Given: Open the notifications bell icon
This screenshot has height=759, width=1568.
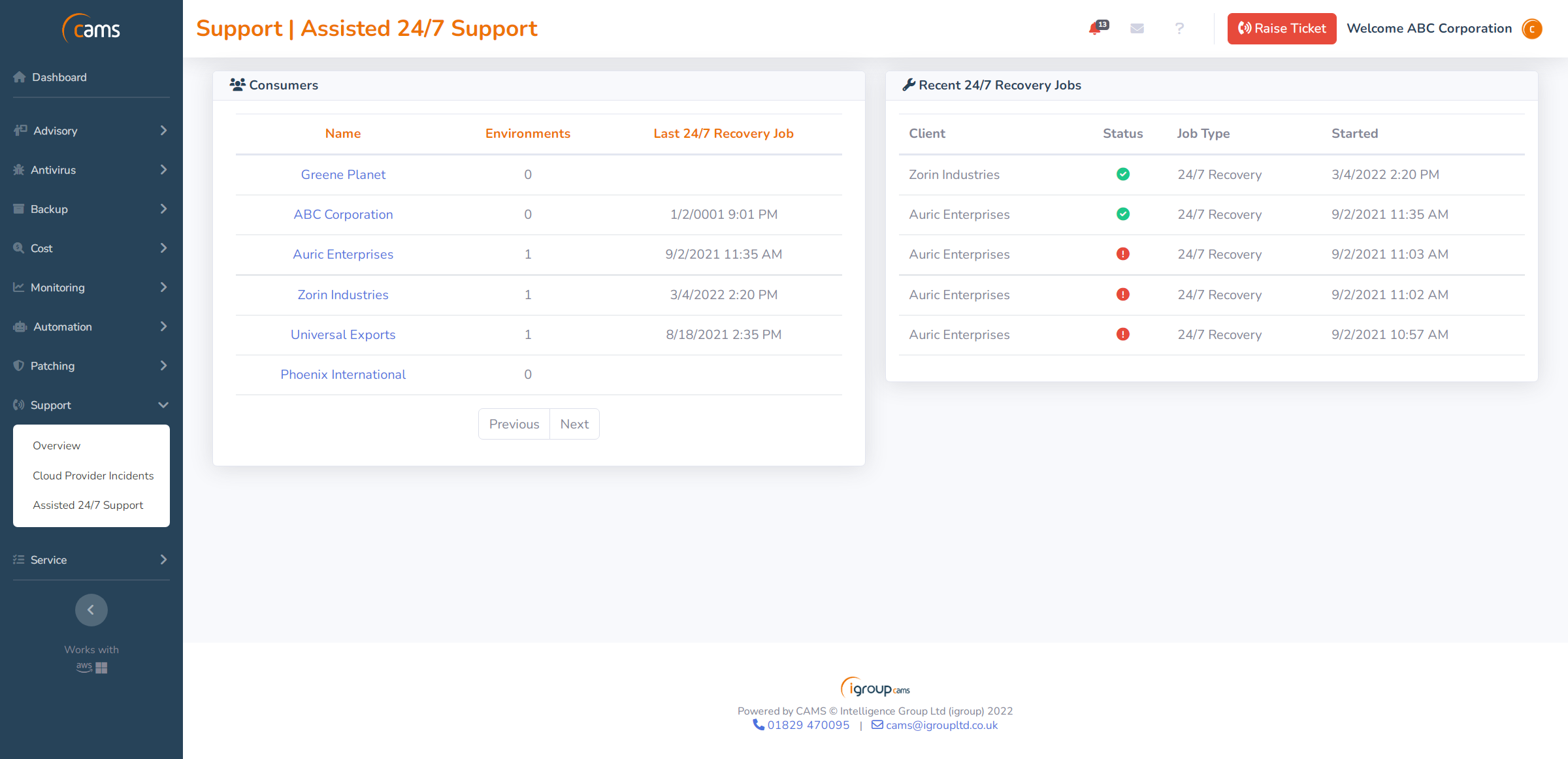Looking at the screenshot, I should click(1095, 29).
